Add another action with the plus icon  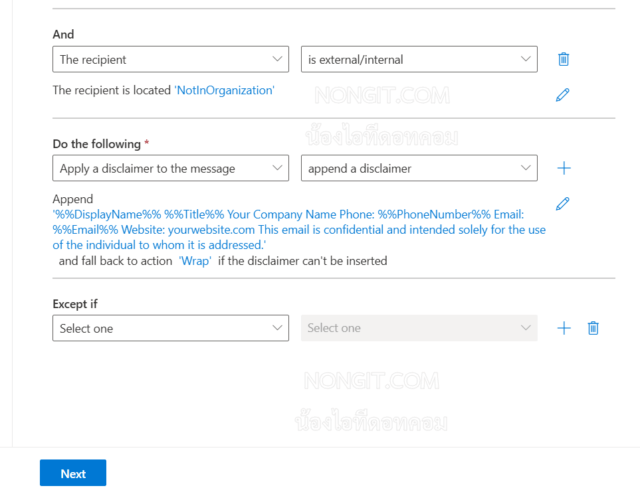pos(564,168)
